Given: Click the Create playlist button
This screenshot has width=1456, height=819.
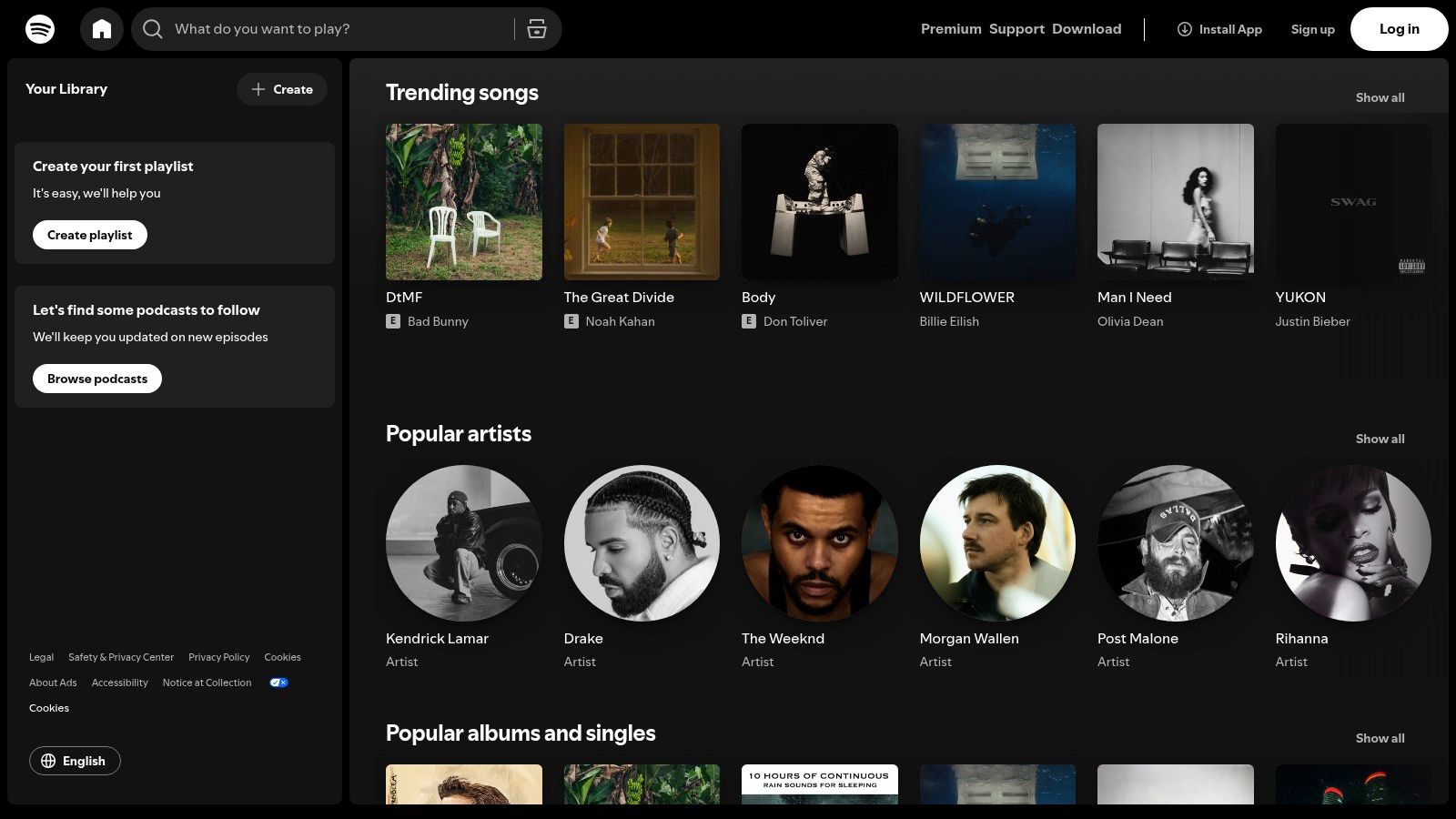Looking at the screenshot, I should tap(89, 234).
